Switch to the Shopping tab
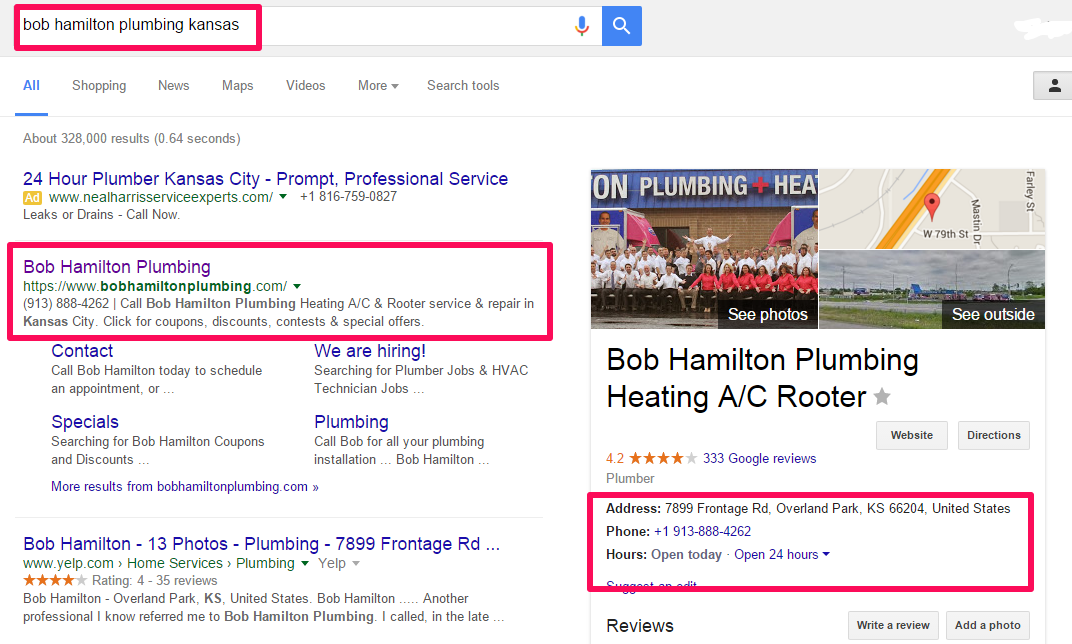The width and height of the screenshot is (1072, 644). 99,86
